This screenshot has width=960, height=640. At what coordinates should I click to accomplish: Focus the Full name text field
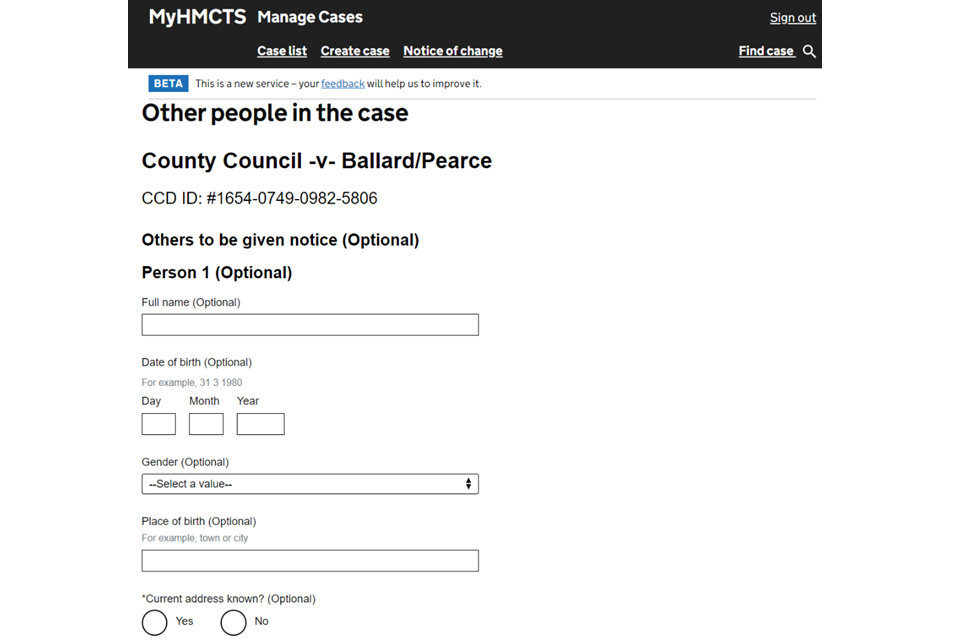click(x=310, y=325)
